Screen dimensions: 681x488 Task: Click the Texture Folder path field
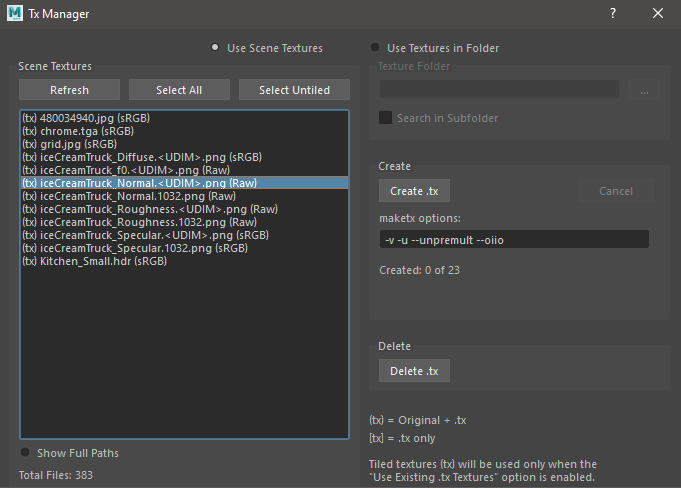click(x=499, y=90)
